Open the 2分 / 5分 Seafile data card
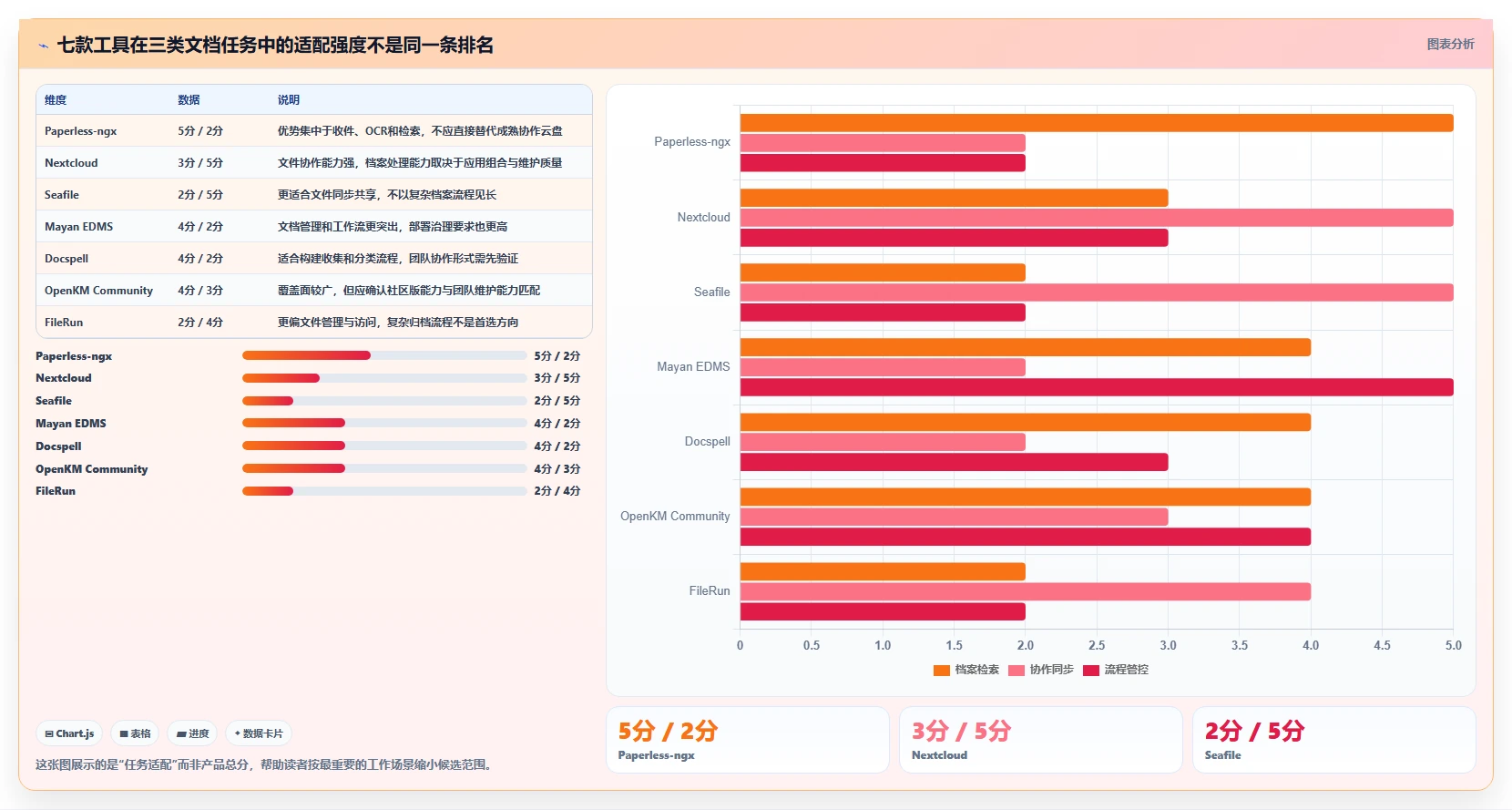This screenshot has height=810, width=1512. pos(1334,740)
